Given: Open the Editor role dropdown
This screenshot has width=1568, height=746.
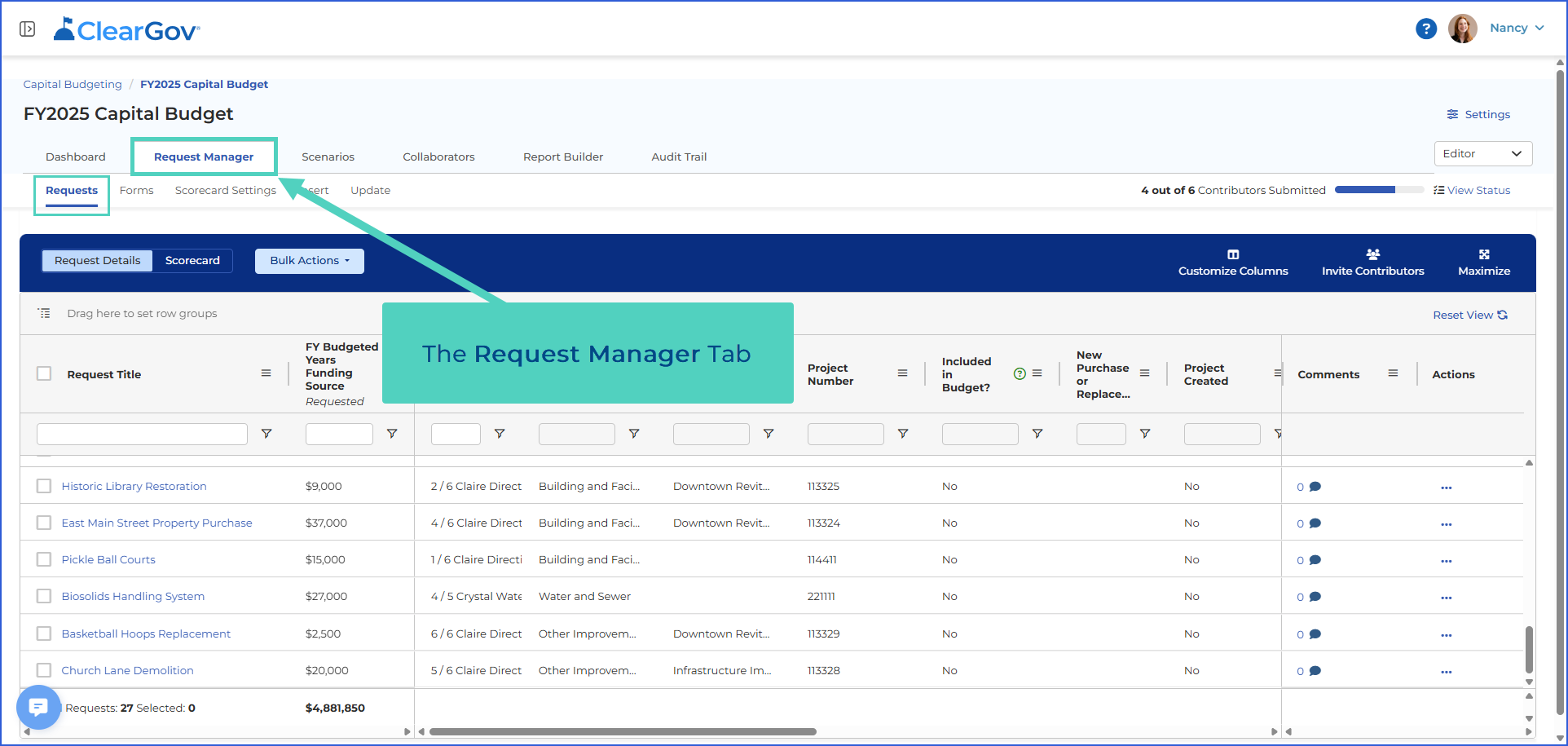Looking at the screenshot, I should [1482, 153].
